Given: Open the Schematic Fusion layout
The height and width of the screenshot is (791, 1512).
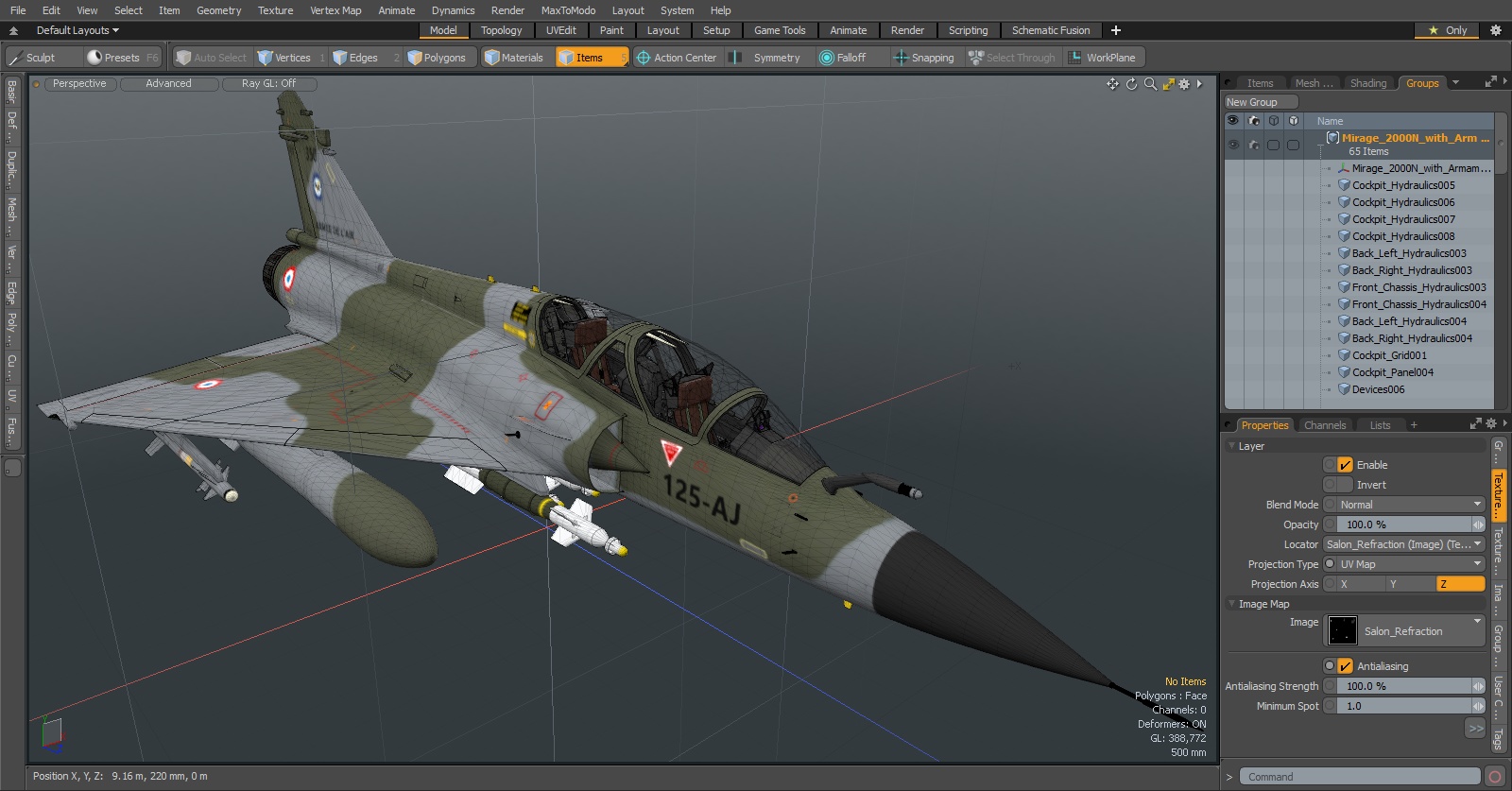Looking at the screenshot, I should coord(1051,30).
